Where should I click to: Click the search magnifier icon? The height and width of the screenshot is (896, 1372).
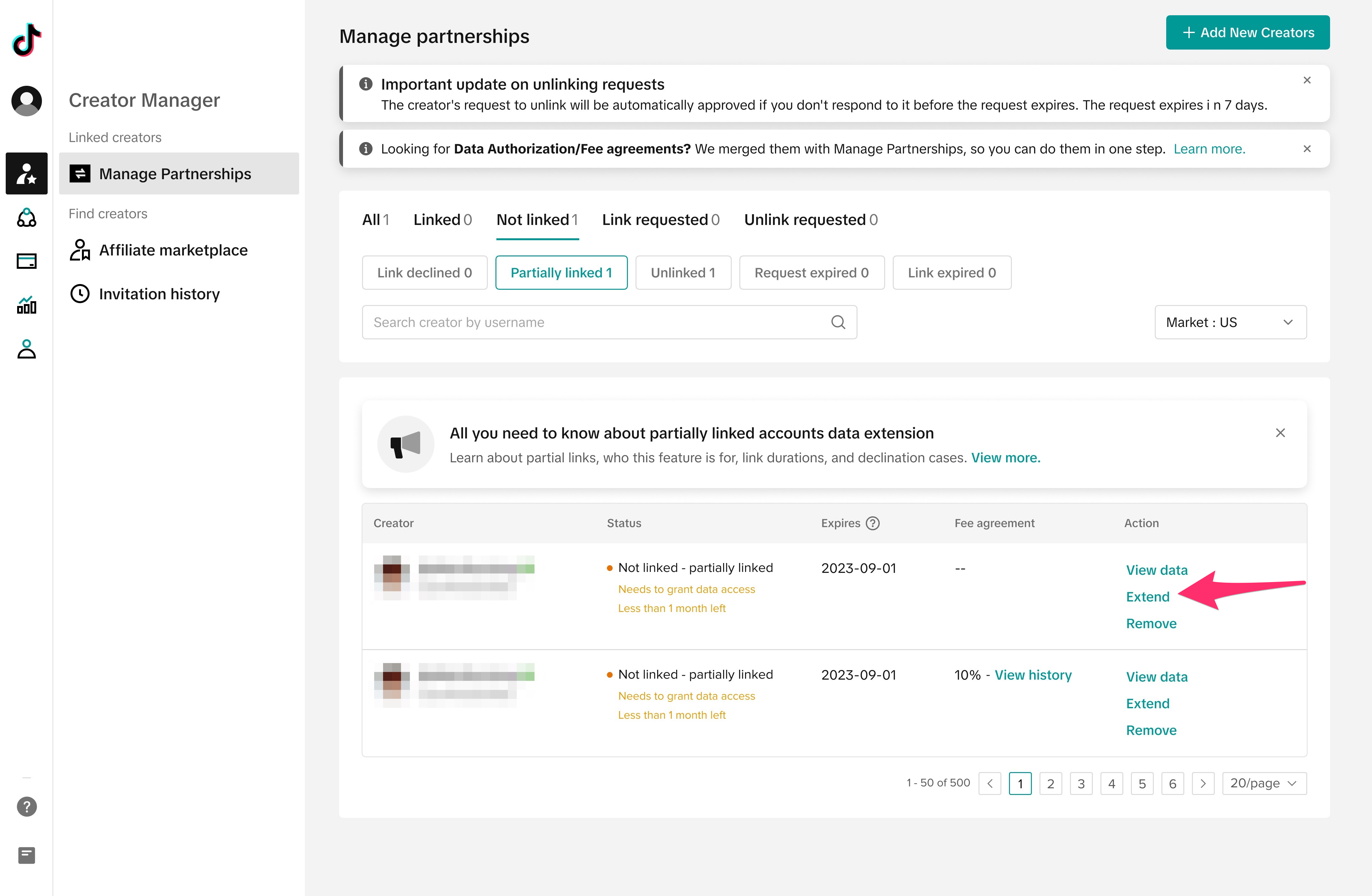point(838,322)
